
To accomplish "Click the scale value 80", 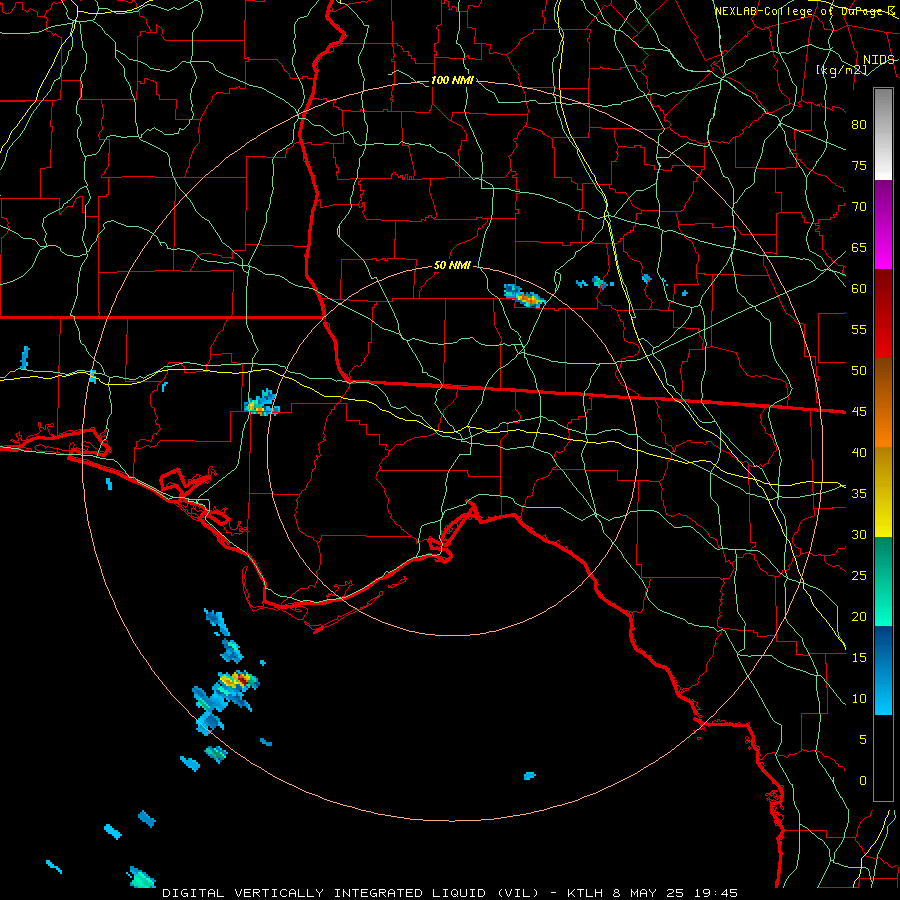I will (859, 125).
